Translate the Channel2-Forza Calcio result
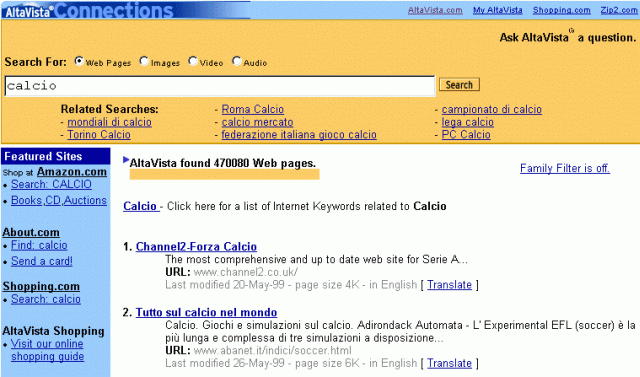The image size is (640, 377). (449, 285)
